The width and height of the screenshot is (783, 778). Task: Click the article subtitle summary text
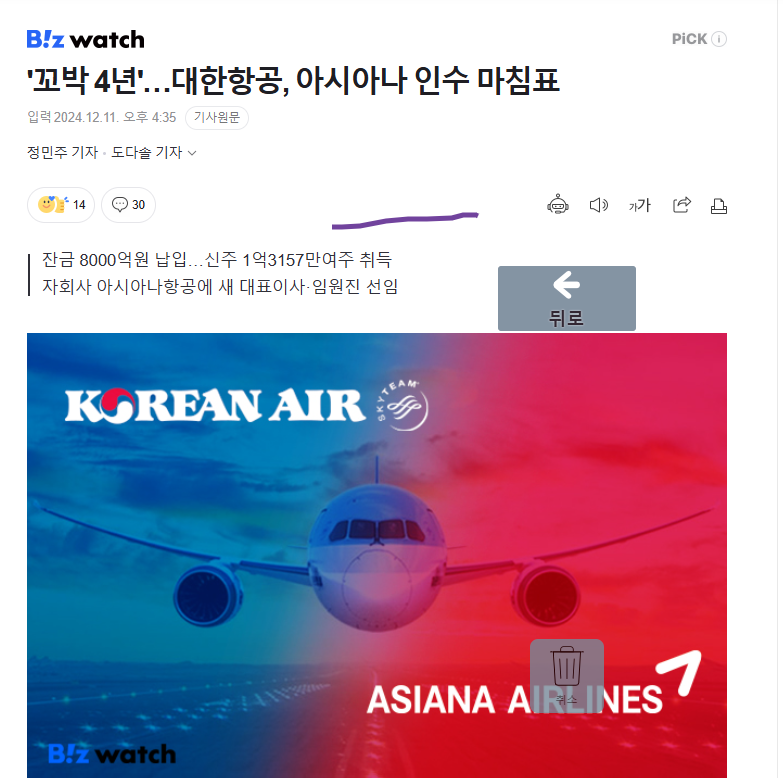coord(220,273)
